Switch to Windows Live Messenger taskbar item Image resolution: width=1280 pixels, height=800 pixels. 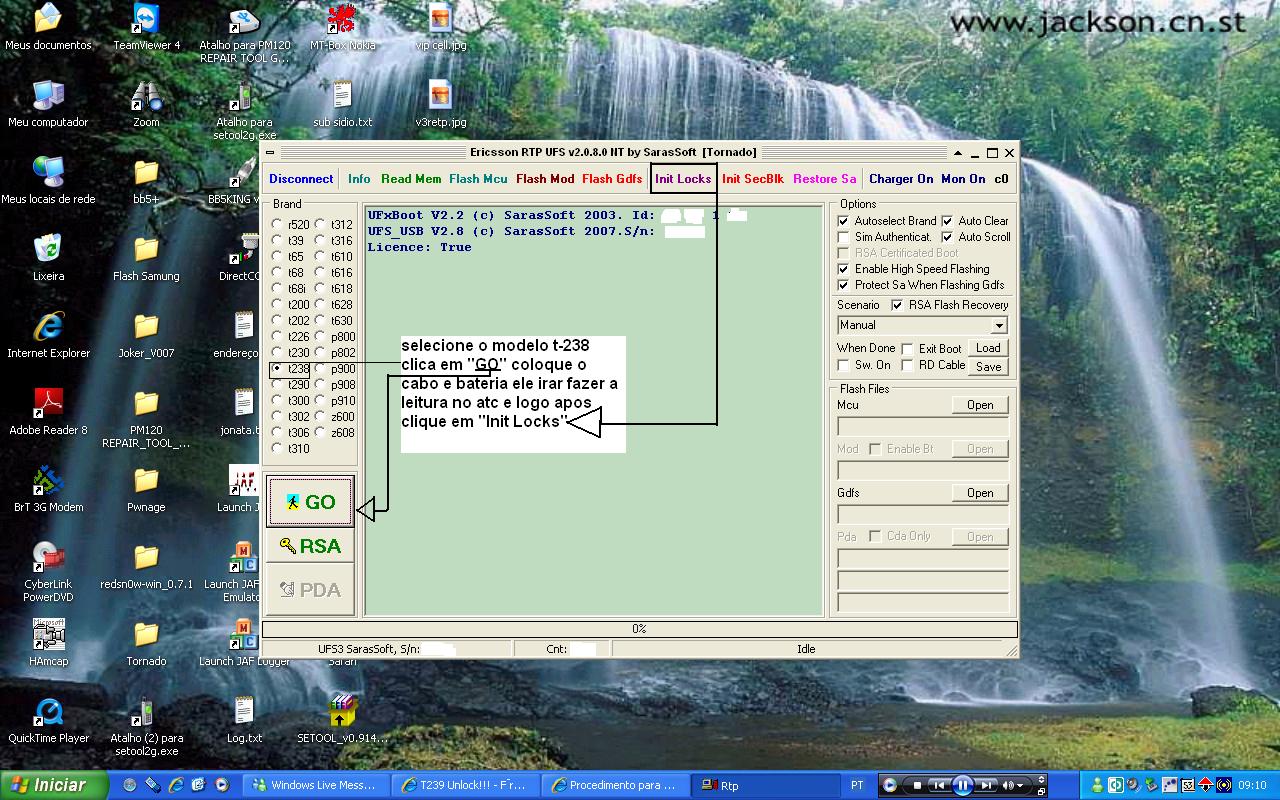[x=315, y=785]
